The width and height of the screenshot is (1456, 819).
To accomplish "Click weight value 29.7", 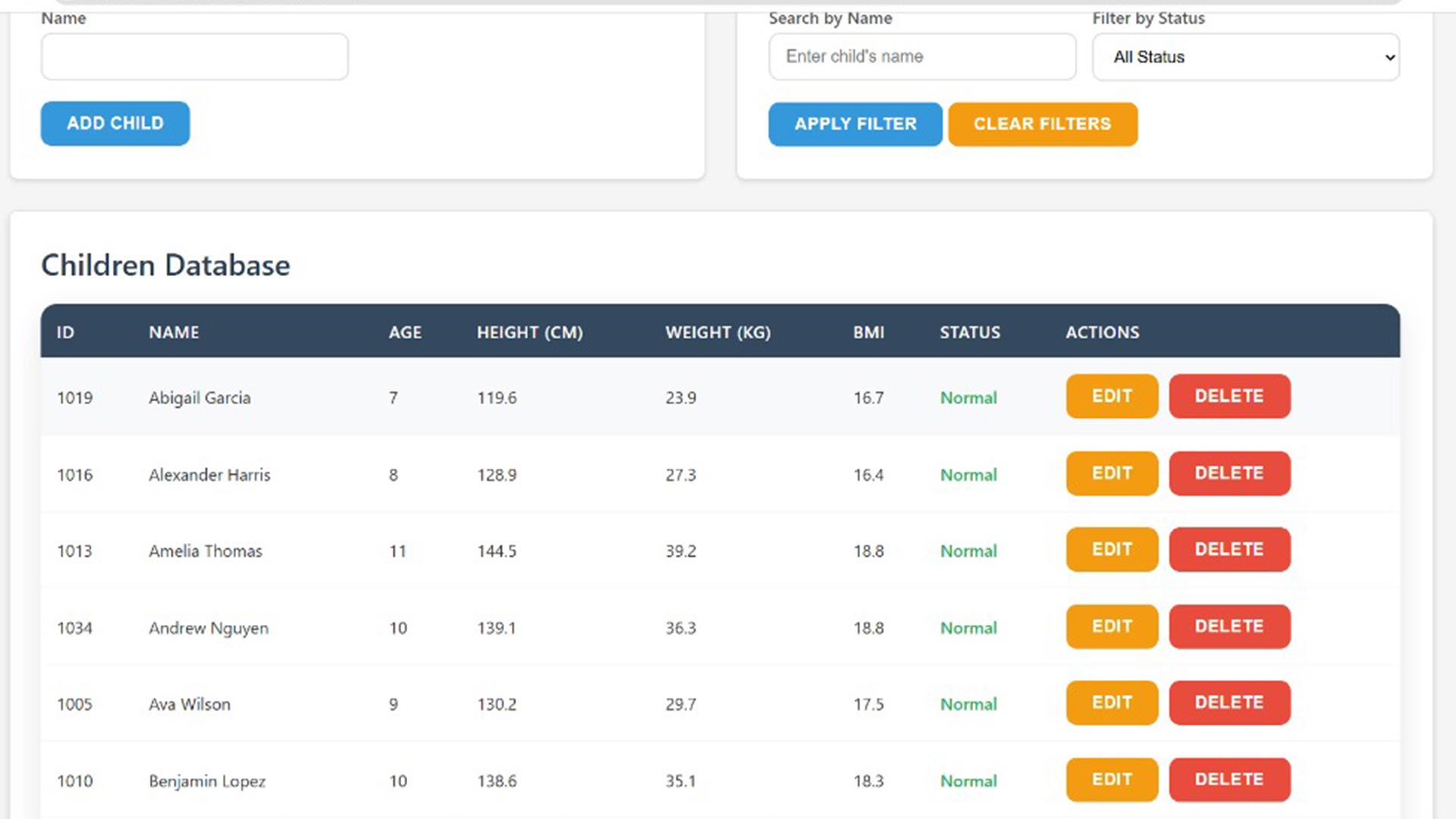I will (681, 704).
